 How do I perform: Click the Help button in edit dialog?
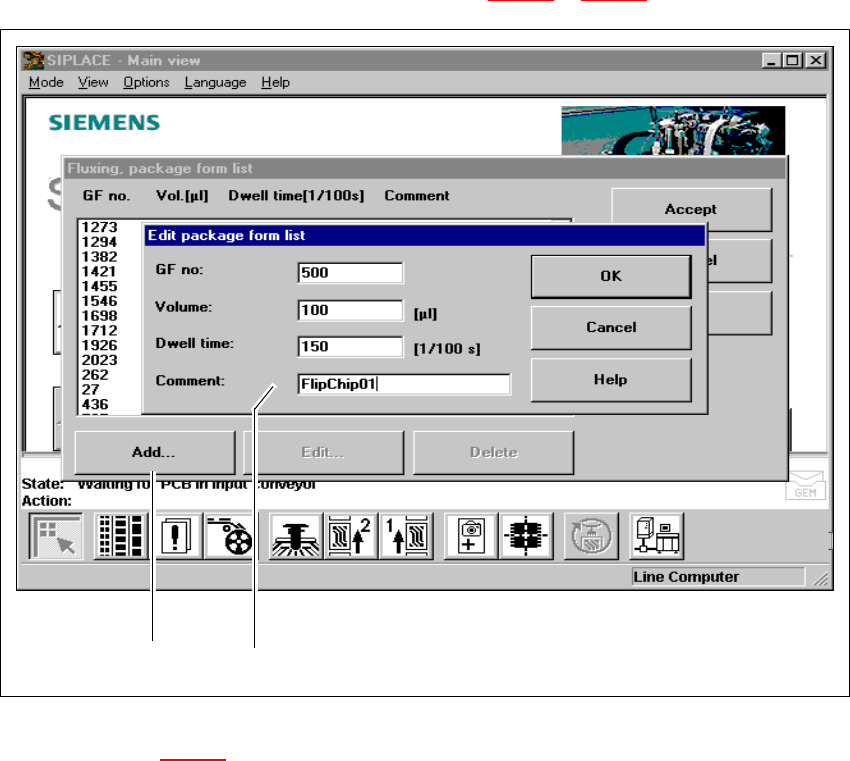pyautogui.click(x=611, y=379)
